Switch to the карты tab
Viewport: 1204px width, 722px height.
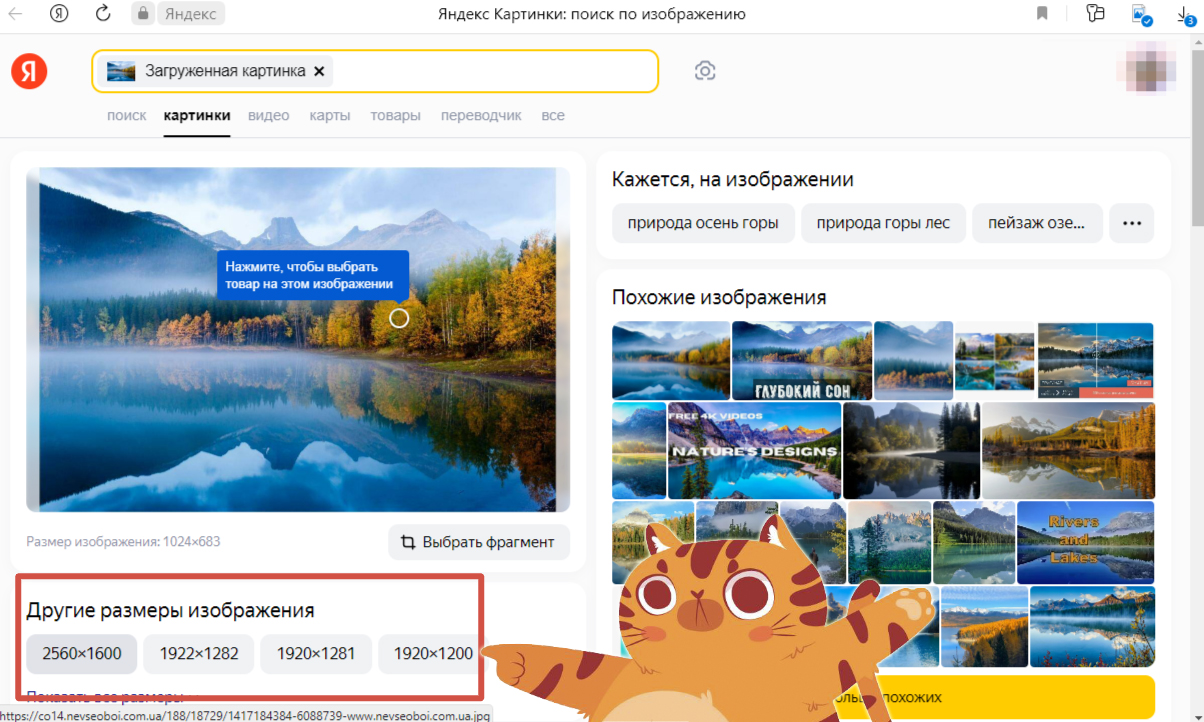(x=330, y=116)
